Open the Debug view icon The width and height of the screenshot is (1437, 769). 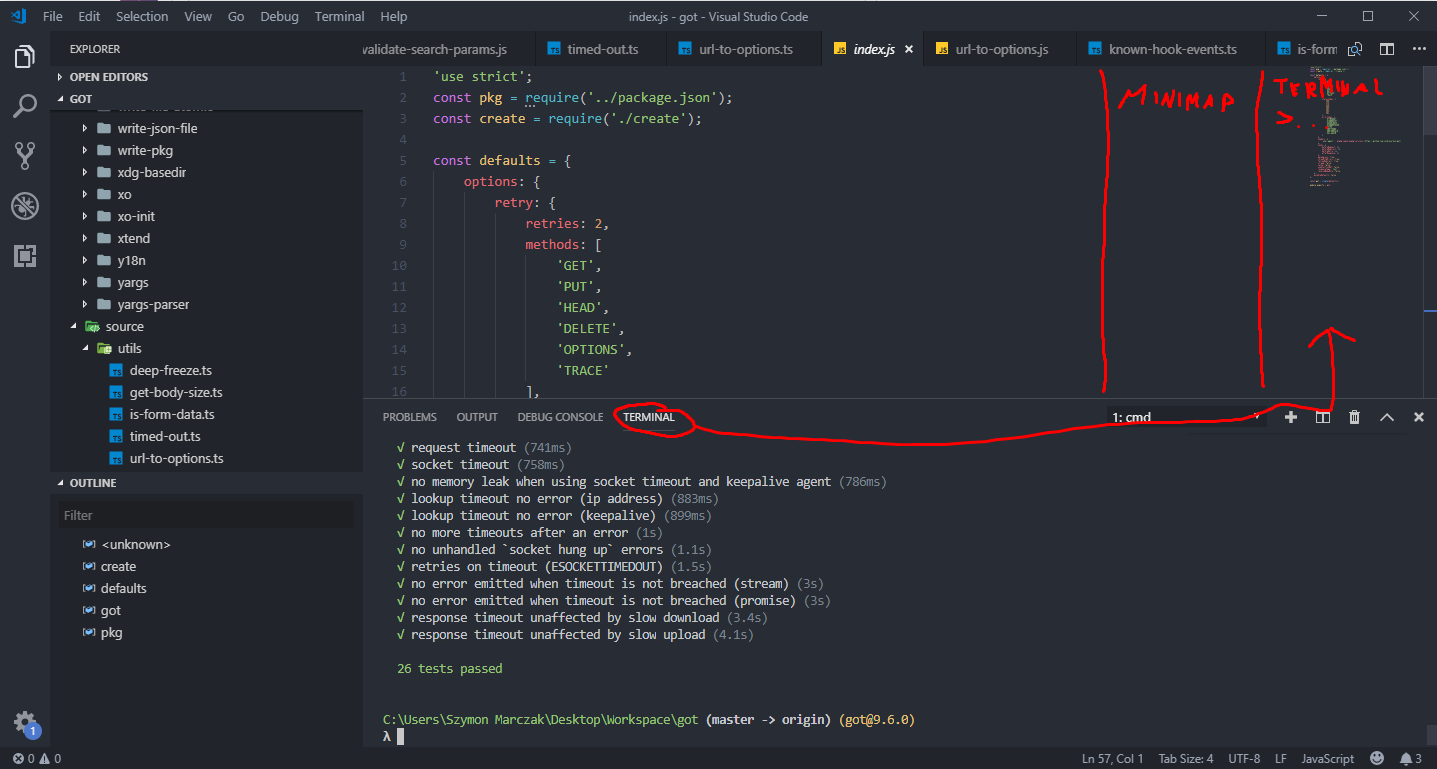[25, 206]
